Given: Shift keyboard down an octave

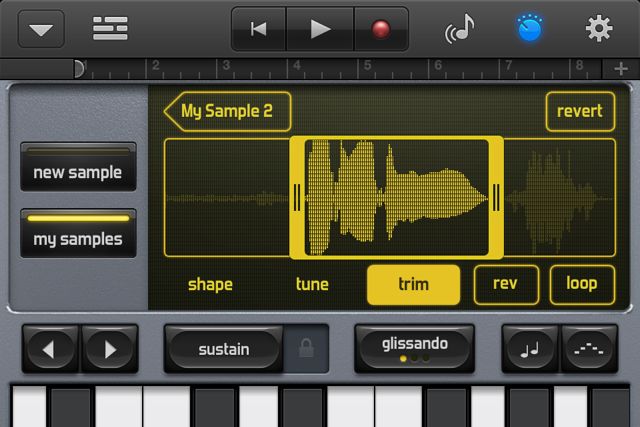Looking at the screenshot, I should pyautogui.click(x=51, y=349).
